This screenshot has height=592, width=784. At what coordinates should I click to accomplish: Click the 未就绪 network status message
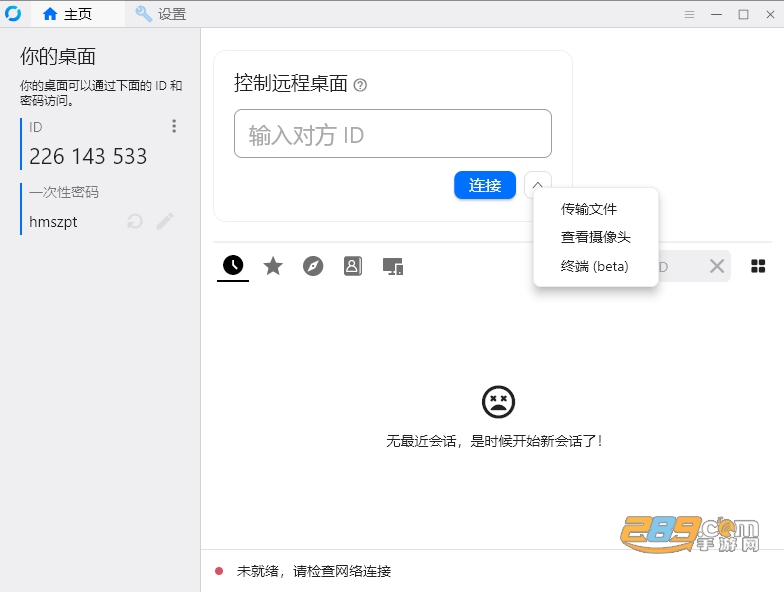314,571
